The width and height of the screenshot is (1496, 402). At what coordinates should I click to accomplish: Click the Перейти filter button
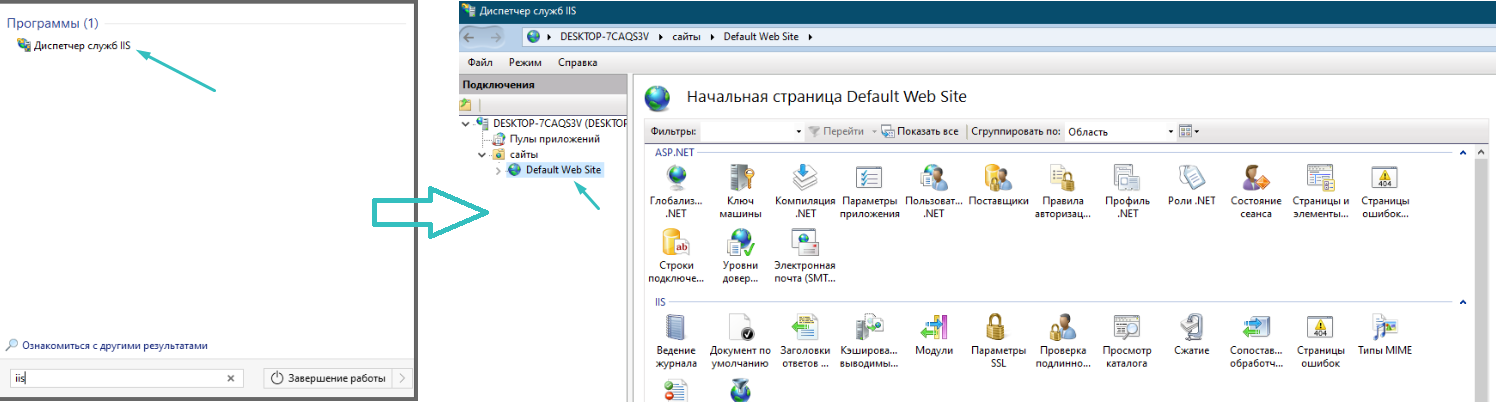(836, 131)
